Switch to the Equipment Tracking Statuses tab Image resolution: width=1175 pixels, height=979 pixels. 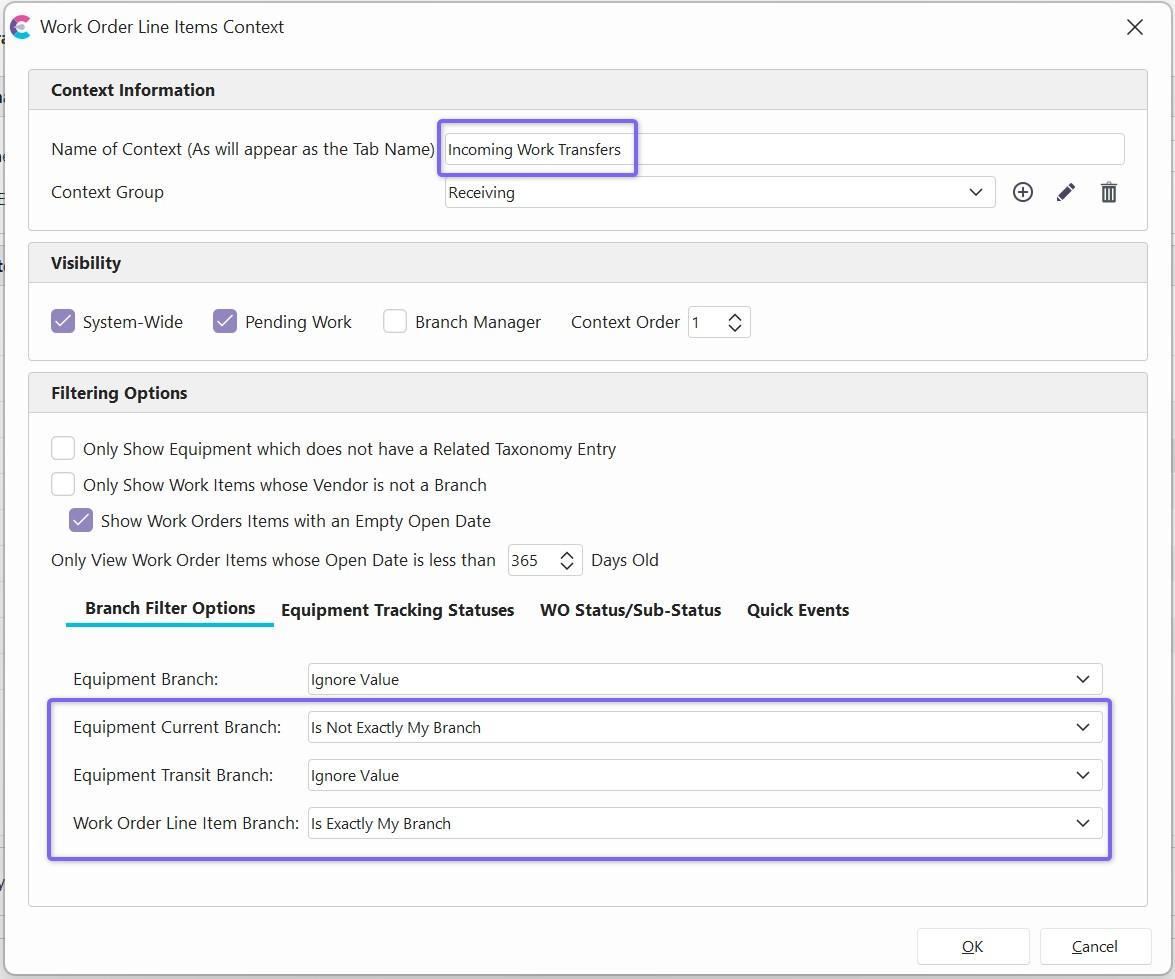(397, 610)
